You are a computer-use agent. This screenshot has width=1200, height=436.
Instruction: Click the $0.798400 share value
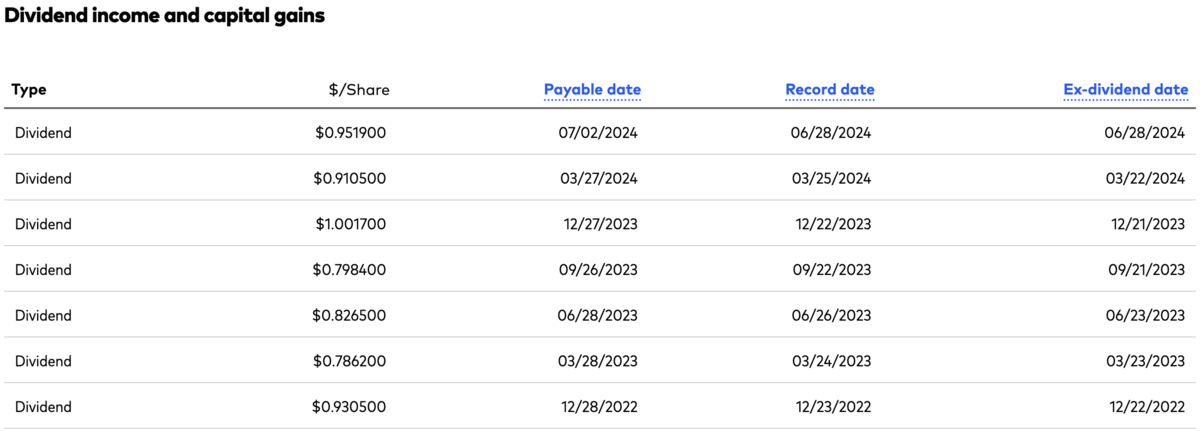tap(350, 270)
